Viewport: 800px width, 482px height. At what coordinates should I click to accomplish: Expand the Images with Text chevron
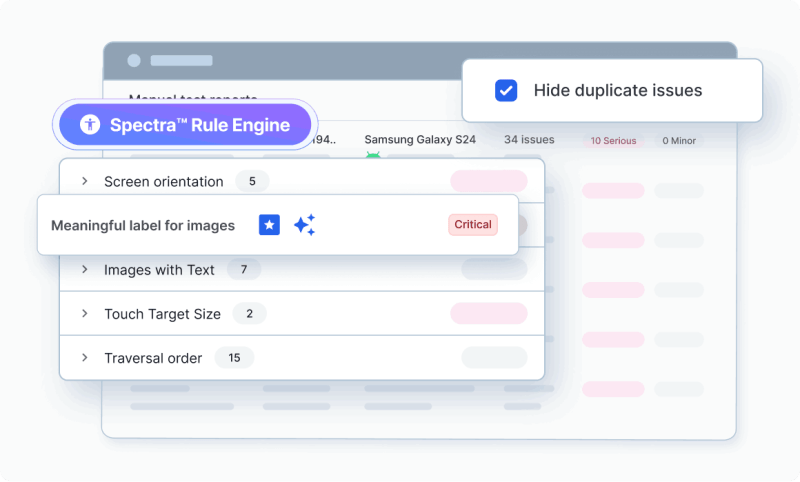[85, 269]
